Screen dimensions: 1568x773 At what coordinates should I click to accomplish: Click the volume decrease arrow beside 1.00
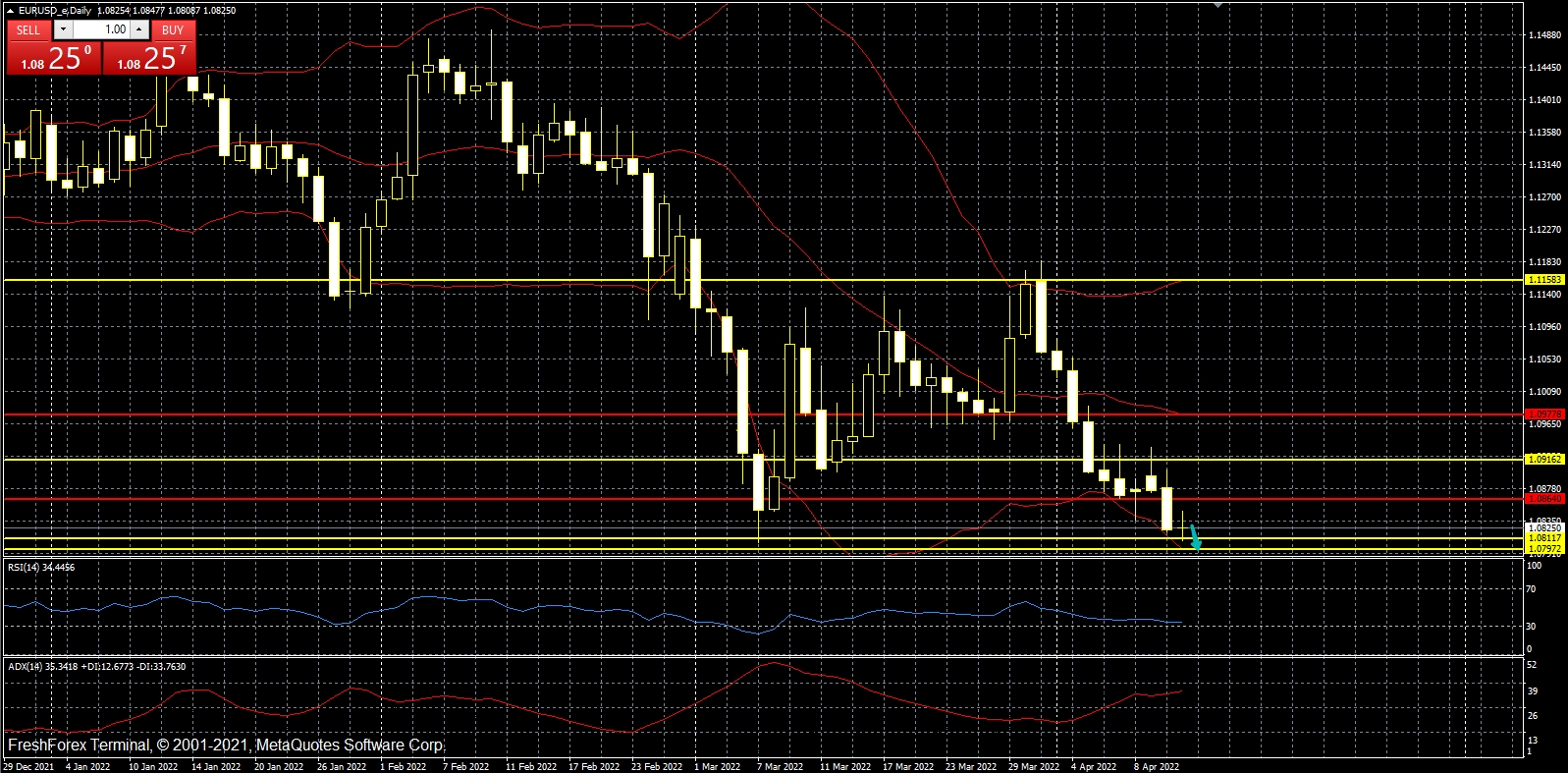coord(63,29)
